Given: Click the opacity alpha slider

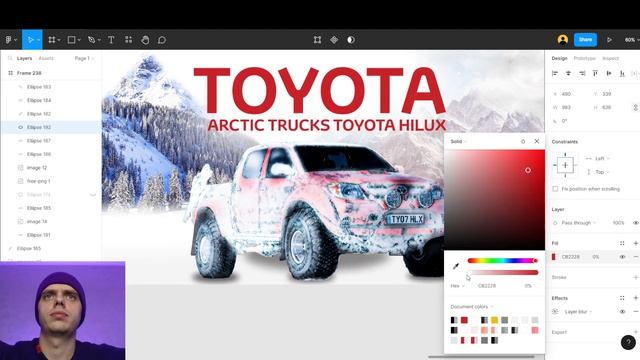Looking at the screenshot, I should [x=503, y=272].
